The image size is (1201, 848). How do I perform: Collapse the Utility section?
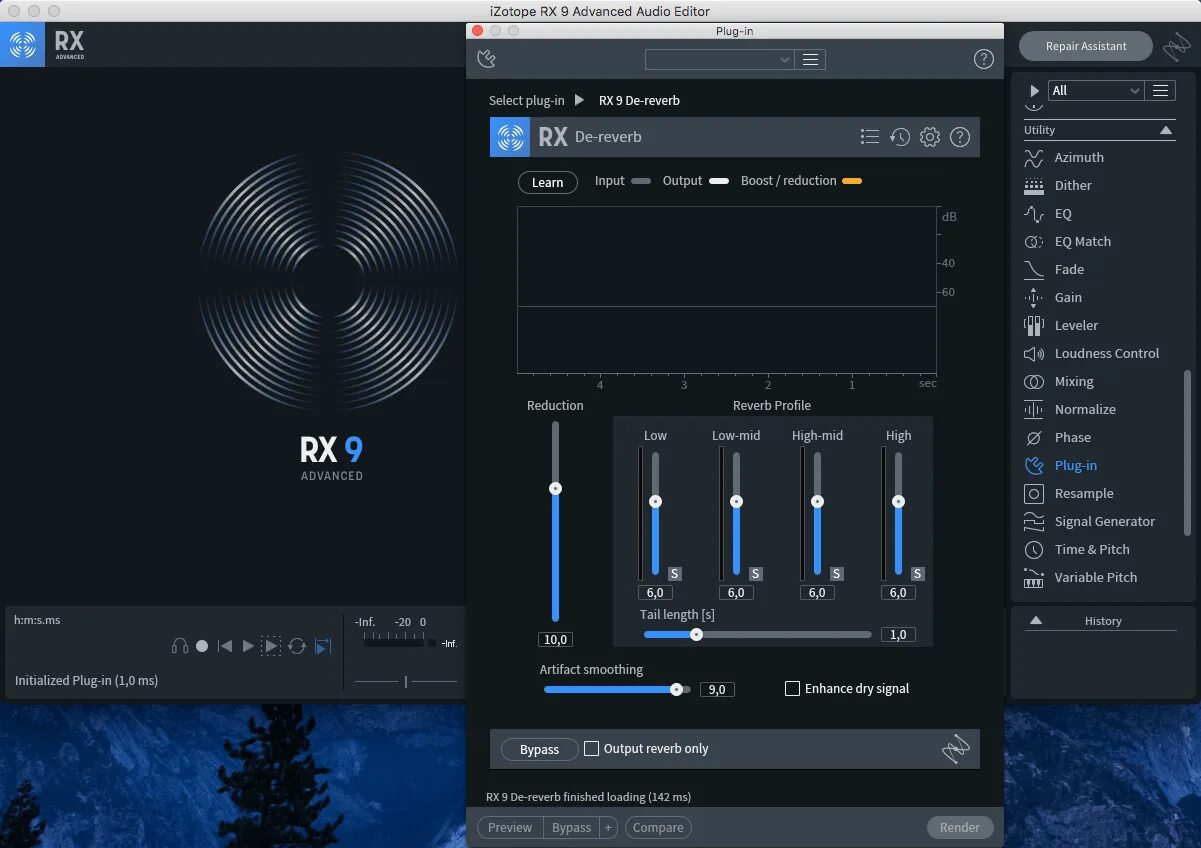(1165, 129)
